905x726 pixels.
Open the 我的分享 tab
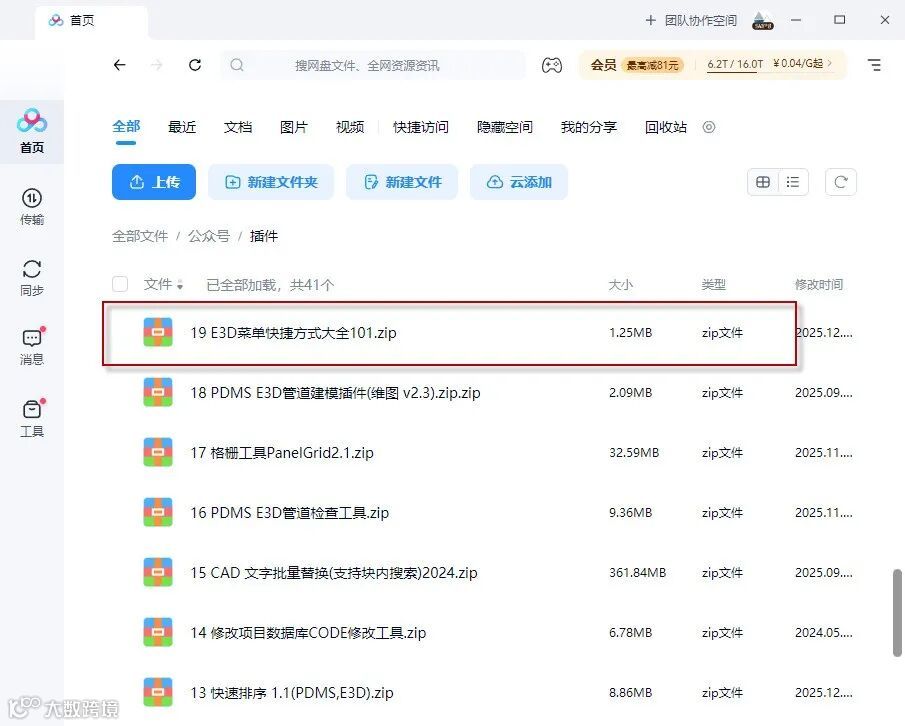click(589, 127)
